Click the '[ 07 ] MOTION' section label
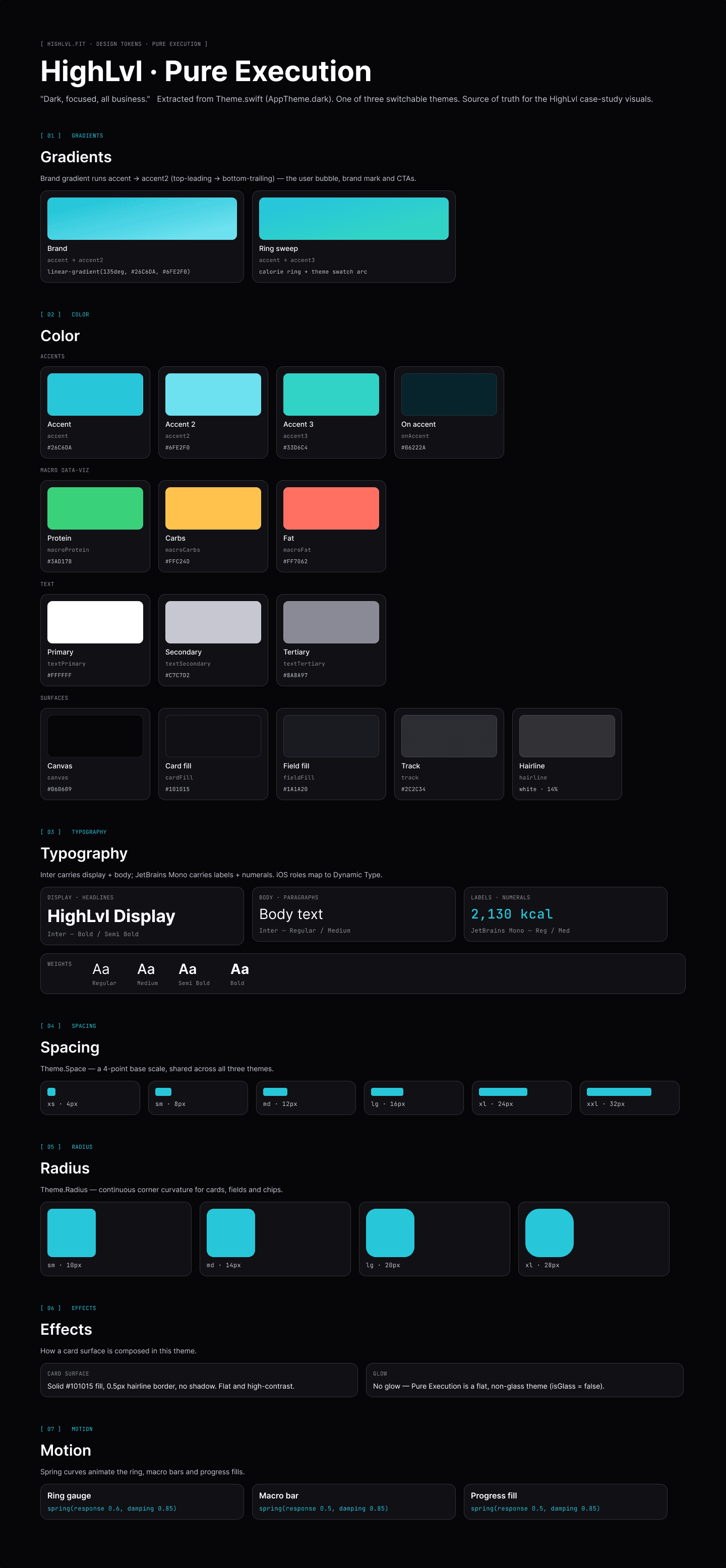 [x=67, y=1429]
